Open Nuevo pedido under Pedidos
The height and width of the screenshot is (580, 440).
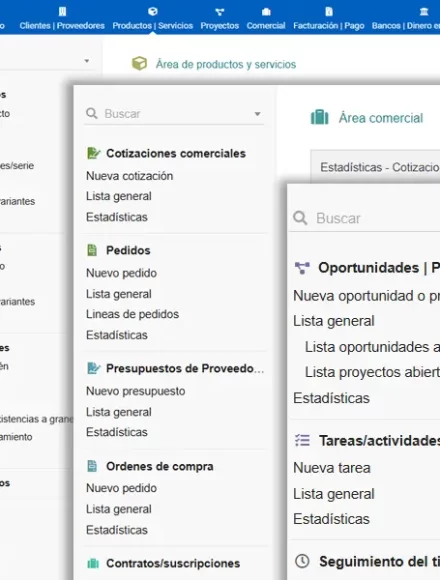point(121,273)
